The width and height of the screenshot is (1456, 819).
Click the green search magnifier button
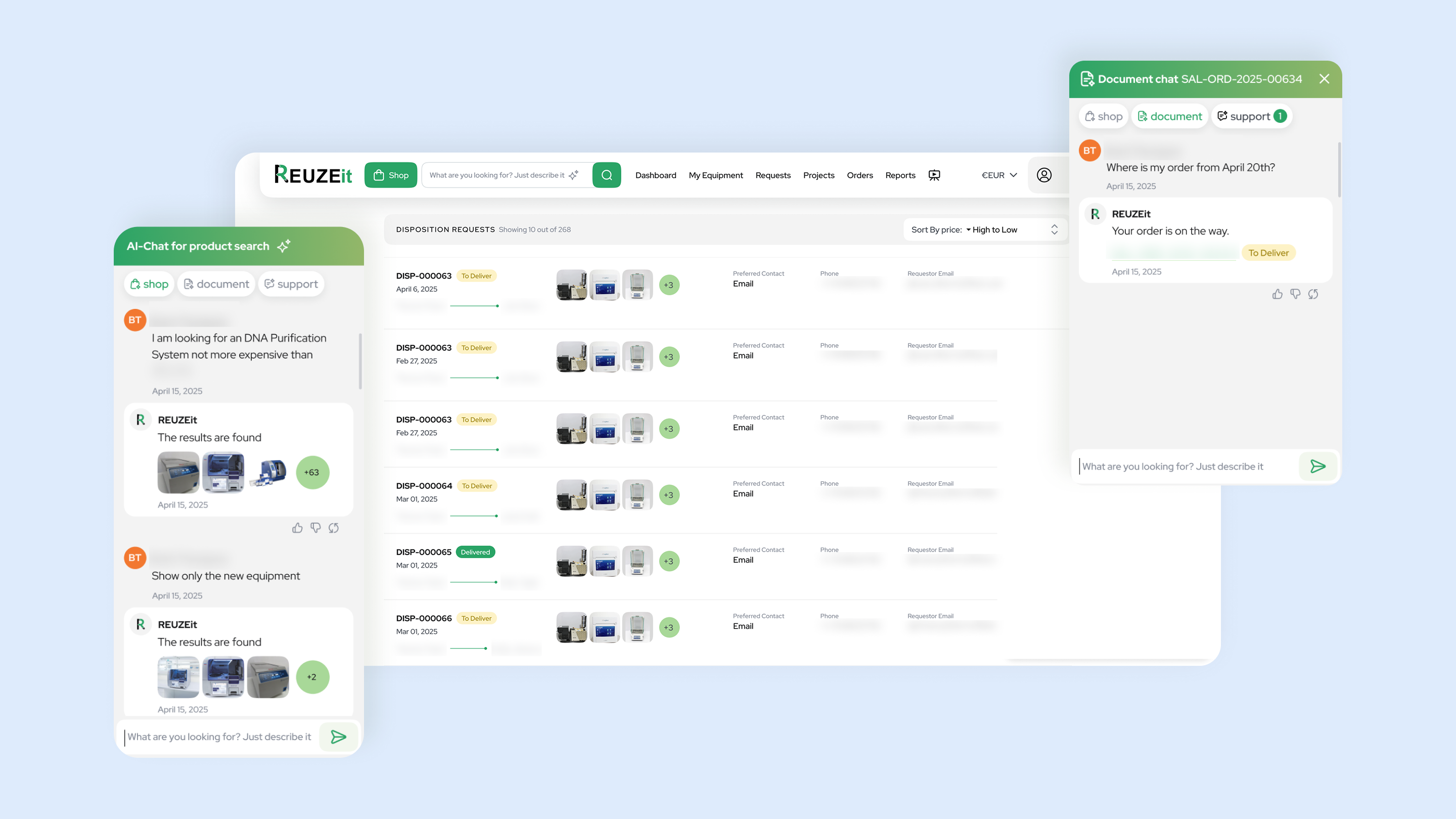point(607,175)
